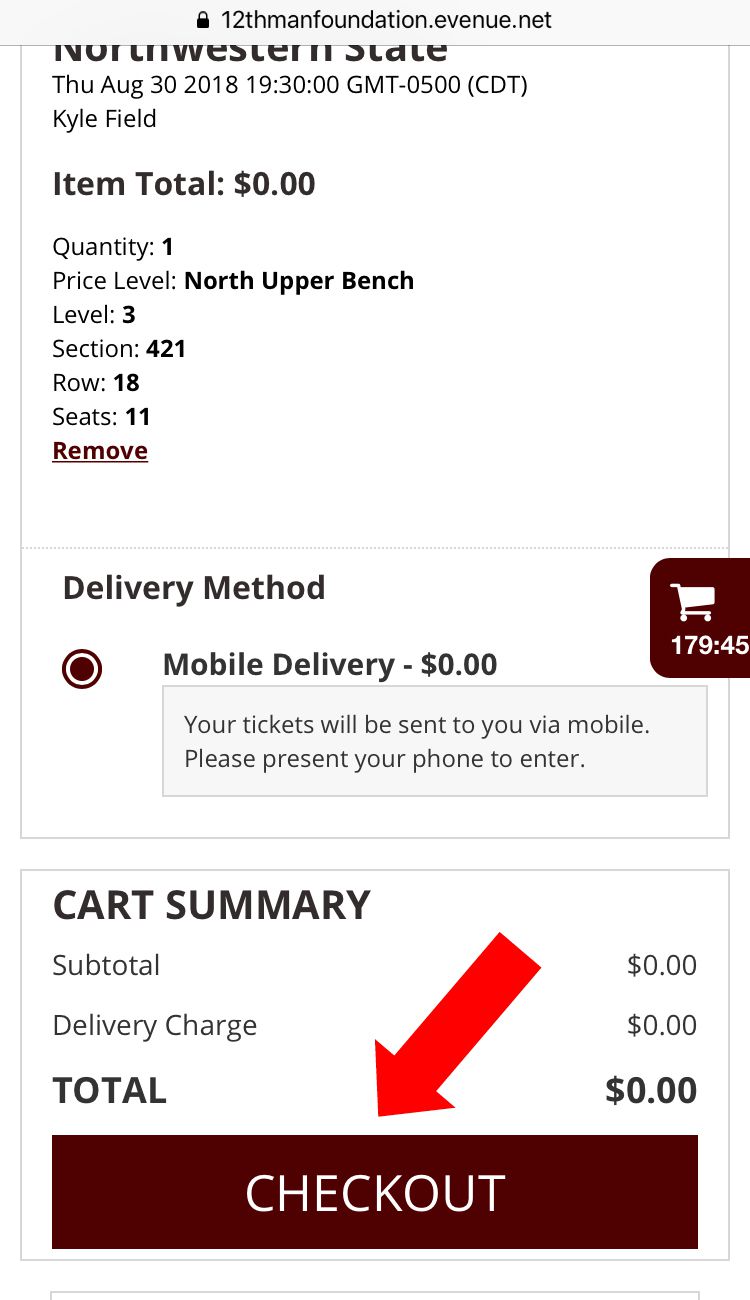750x1300 pixels.
Task: Click the Item Total: $0.00 heading
Action: (184, 184)
